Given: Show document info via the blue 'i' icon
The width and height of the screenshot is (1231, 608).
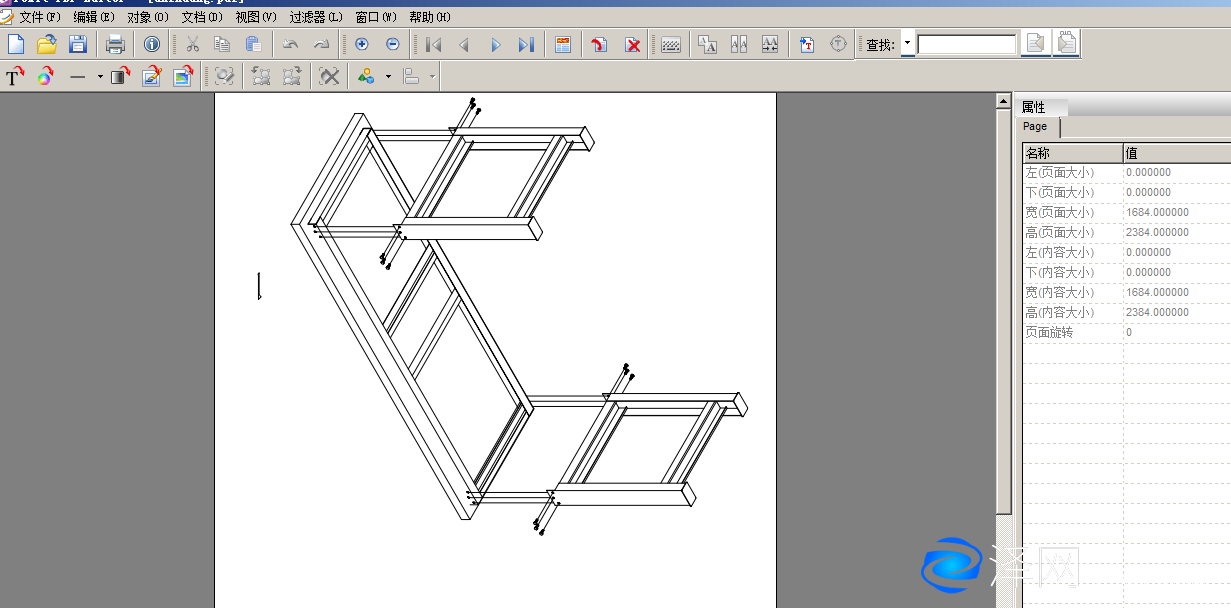Looking at the screenshot, I should (x=151, y=44).
